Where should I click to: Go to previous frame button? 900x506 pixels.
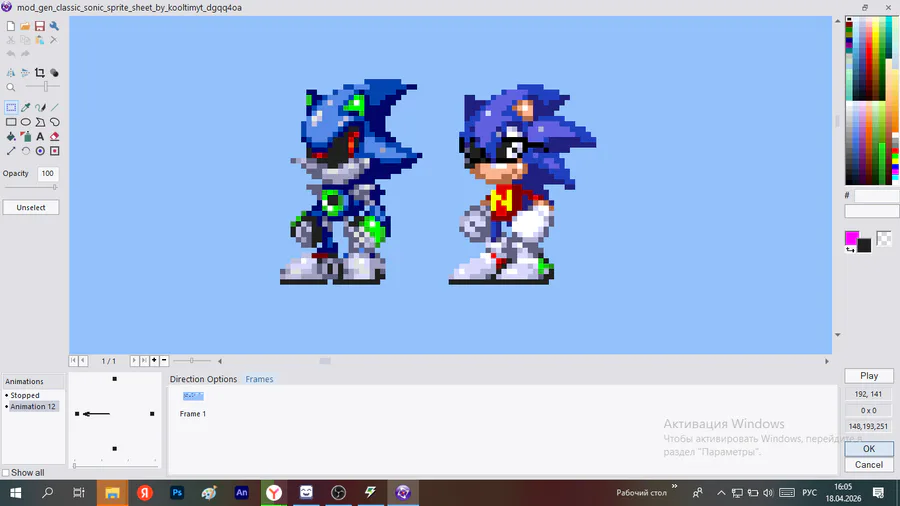point(83,360)
